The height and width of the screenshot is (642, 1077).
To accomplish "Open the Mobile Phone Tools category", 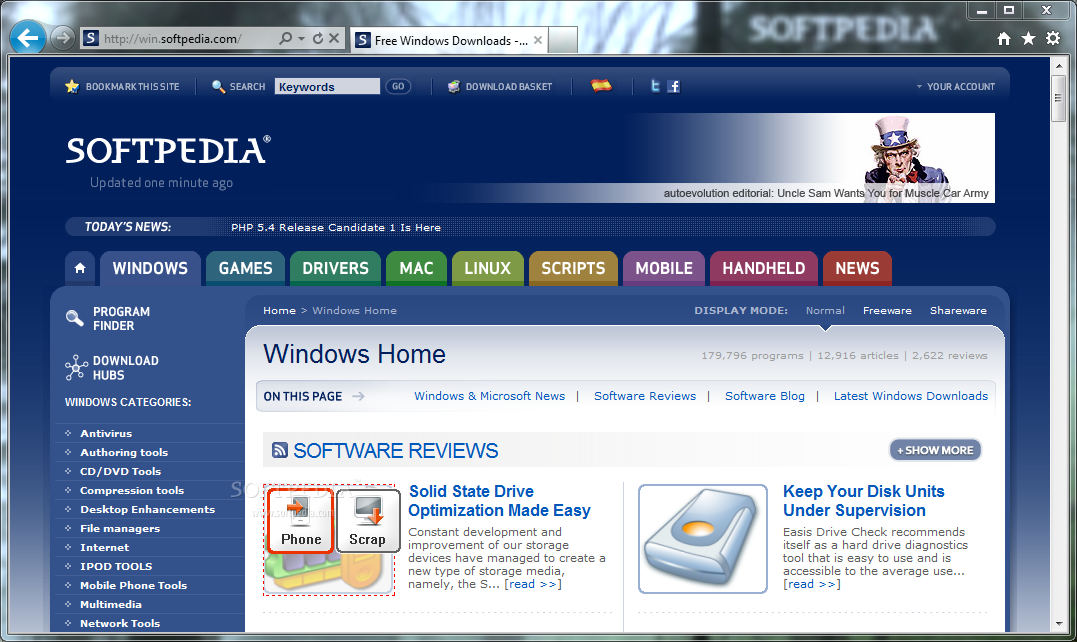I will (133, 586).
